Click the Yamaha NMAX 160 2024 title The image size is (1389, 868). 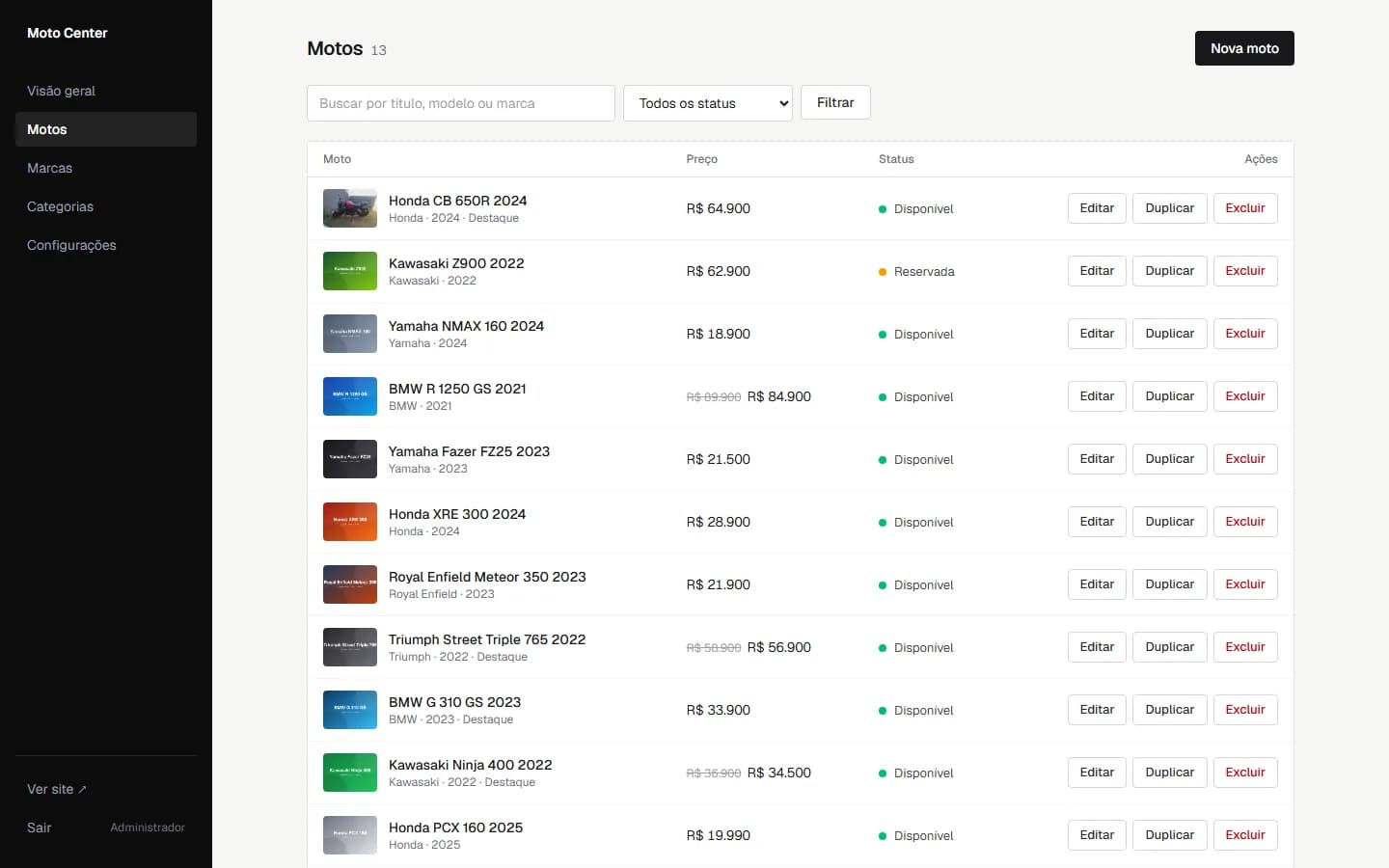(466, 326)
